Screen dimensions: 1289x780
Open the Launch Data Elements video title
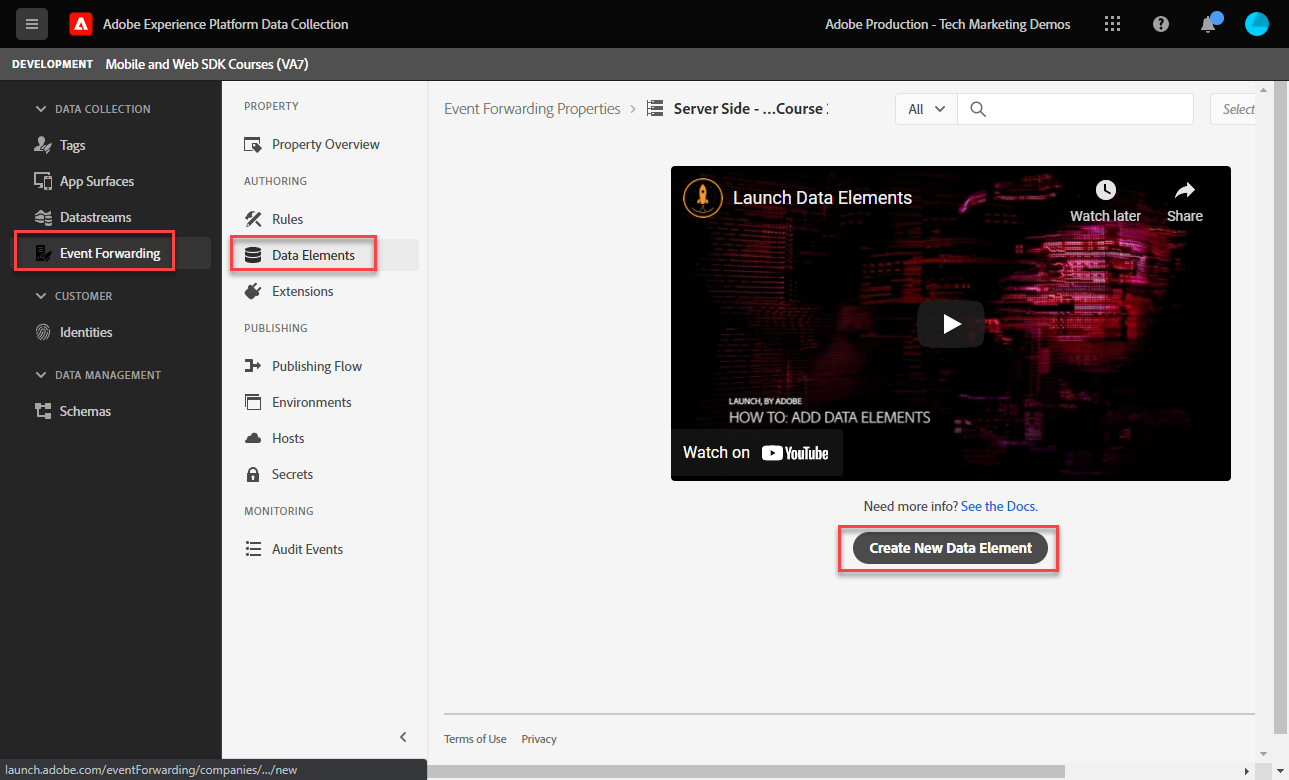[x=822, y=198]
